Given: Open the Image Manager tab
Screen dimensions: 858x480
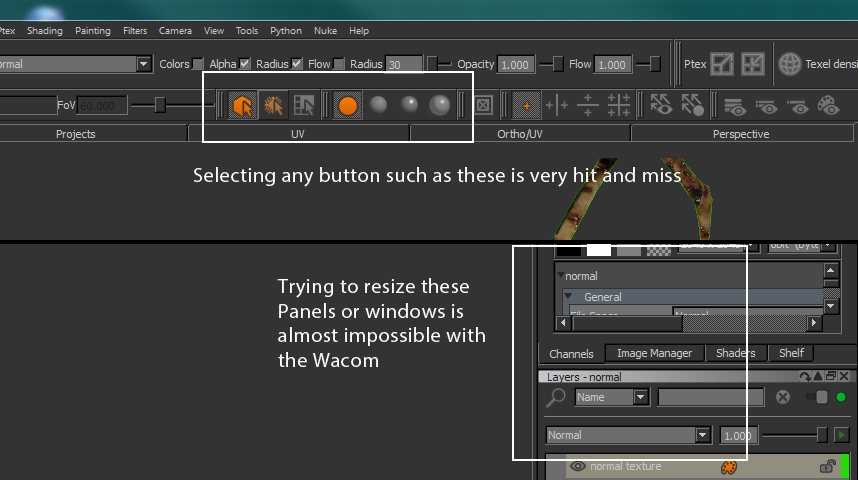Looking at the screenshot, I should tap(654, 353).
